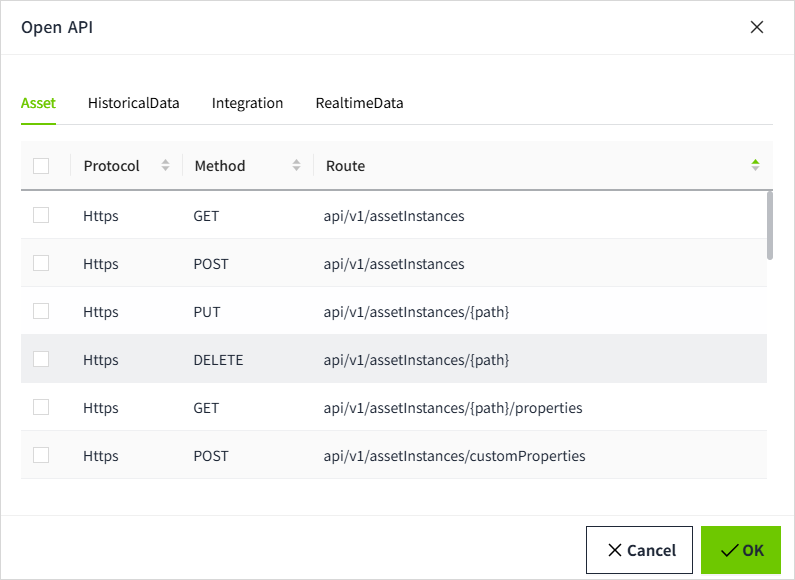Screen dimensions: 795x580
Task: Toggle Route column sort arrows
Action: 755,166
